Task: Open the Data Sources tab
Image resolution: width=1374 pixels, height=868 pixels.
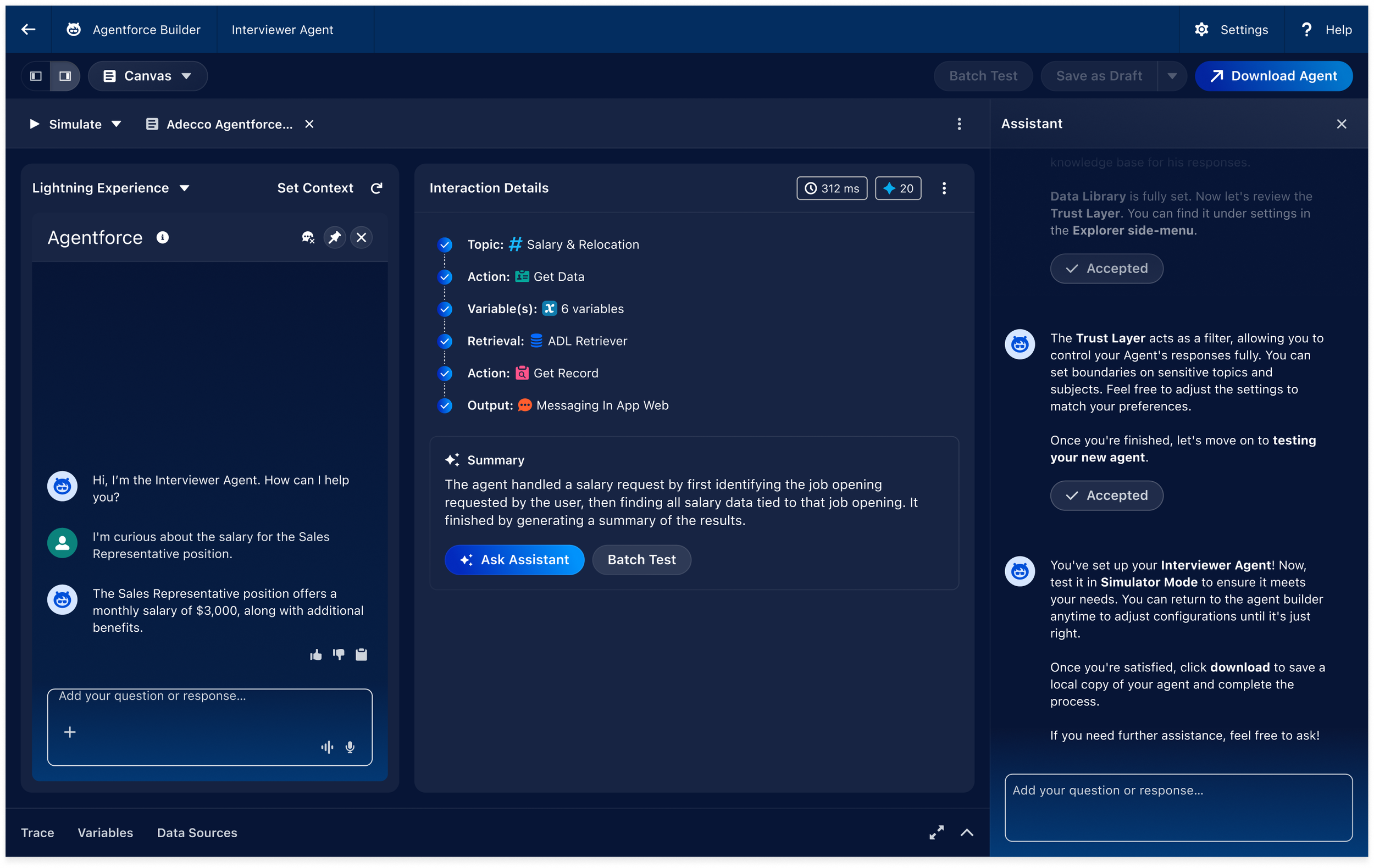Action: pos(197,832)
